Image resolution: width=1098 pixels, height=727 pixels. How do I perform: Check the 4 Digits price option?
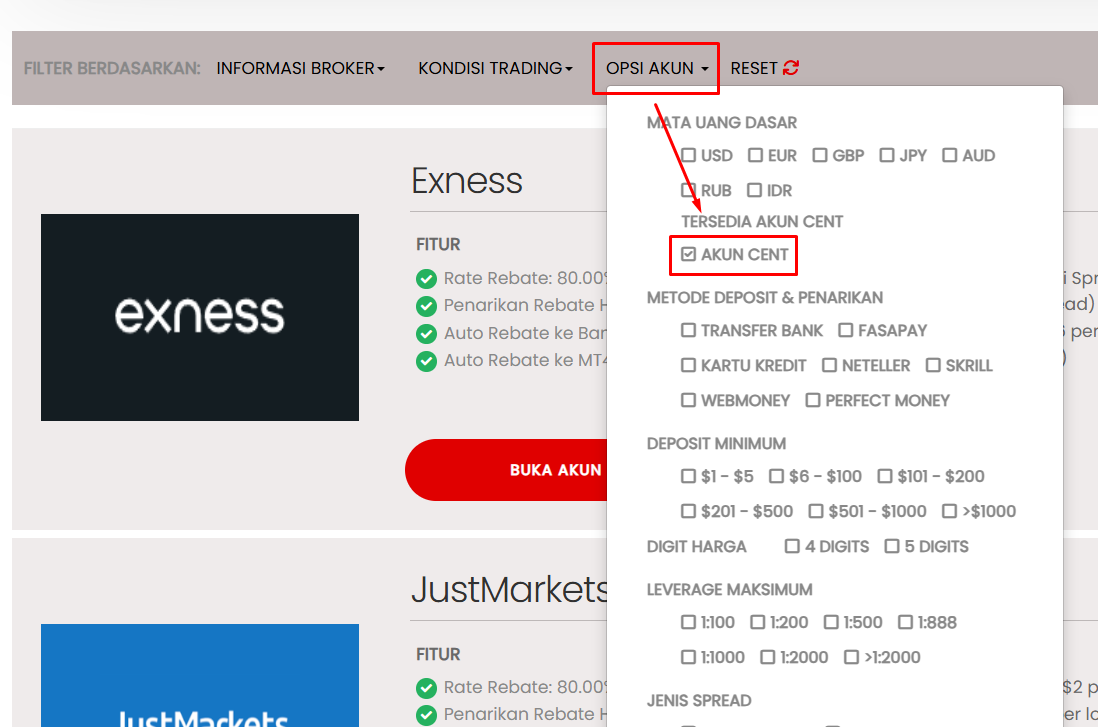[x=792, y=546]
